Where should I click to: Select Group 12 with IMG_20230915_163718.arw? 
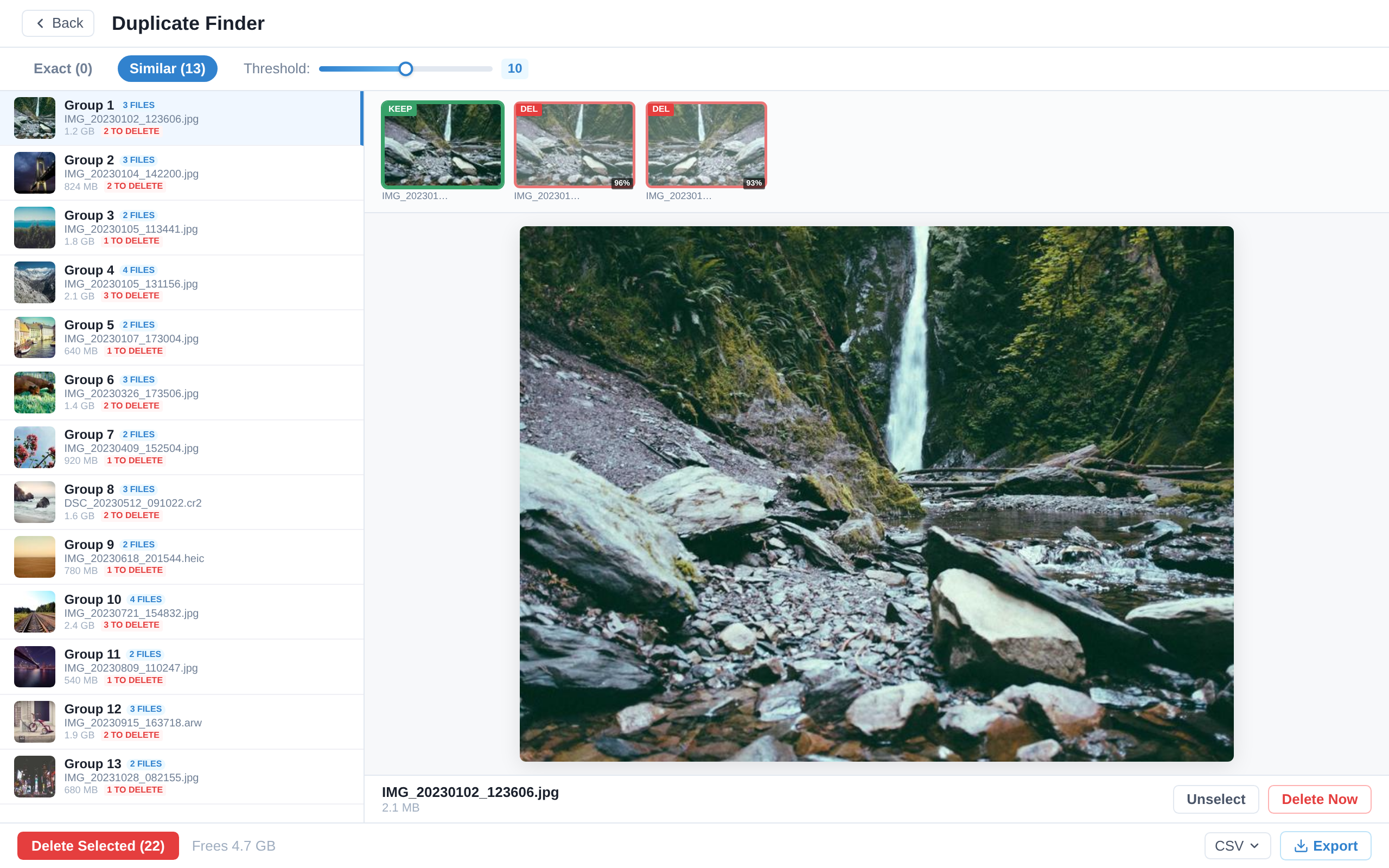click(x=181, y=721)
